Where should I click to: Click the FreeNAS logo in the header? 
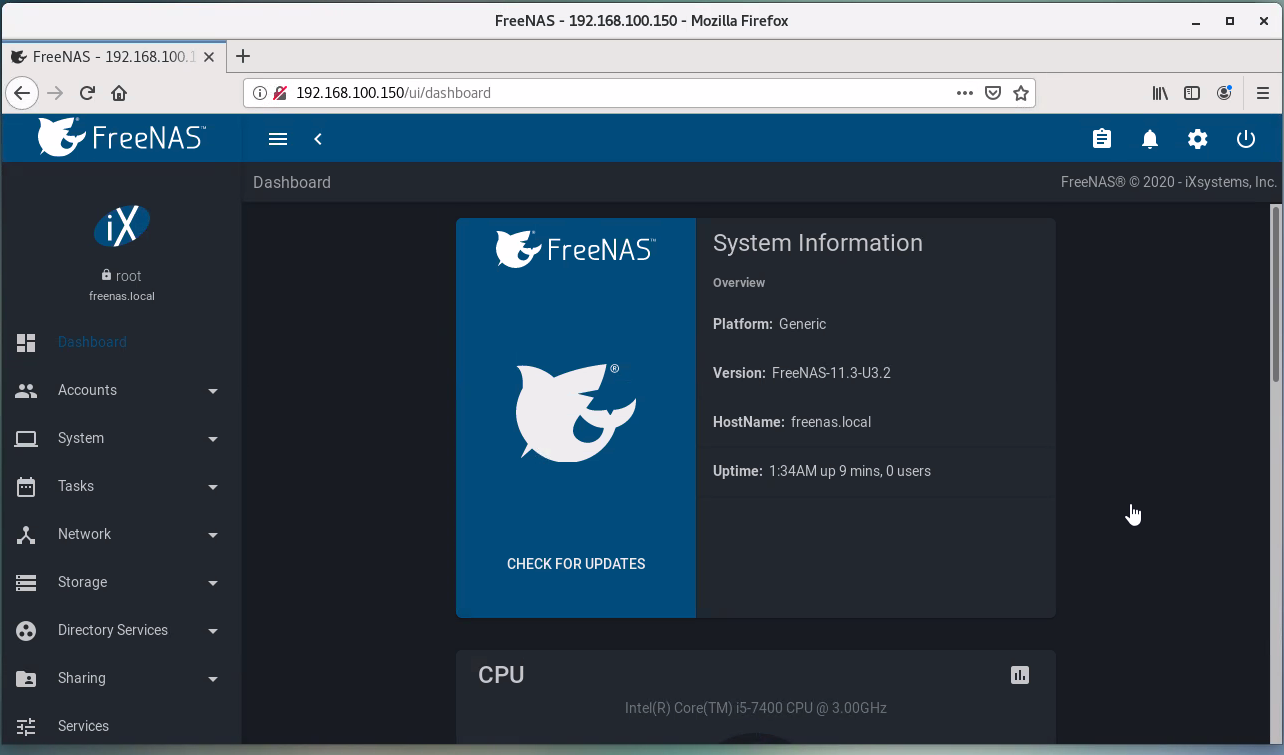pos(121,137)
